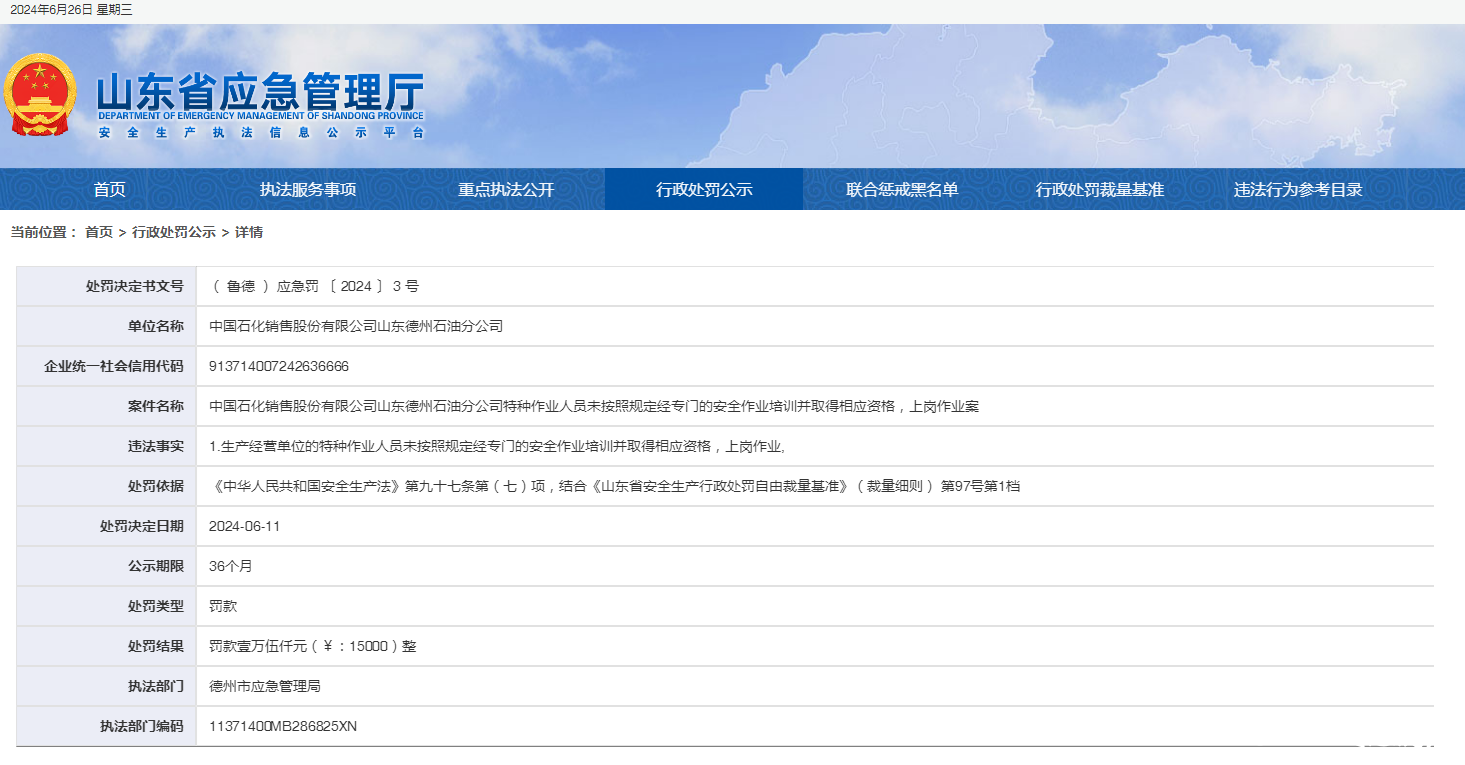
Task: Click the 单位名称 row label
Action: pyautogui.click(x=156, y=326)
